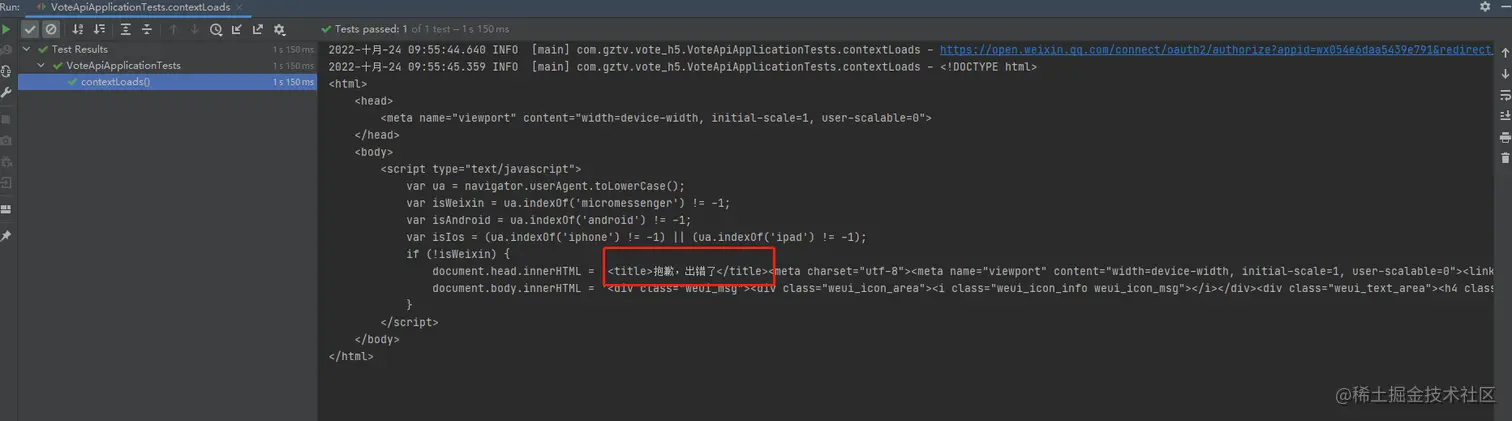Click the green check next to Test Results
Viewport: 1512px width, 421px height.
pos(43,49)
